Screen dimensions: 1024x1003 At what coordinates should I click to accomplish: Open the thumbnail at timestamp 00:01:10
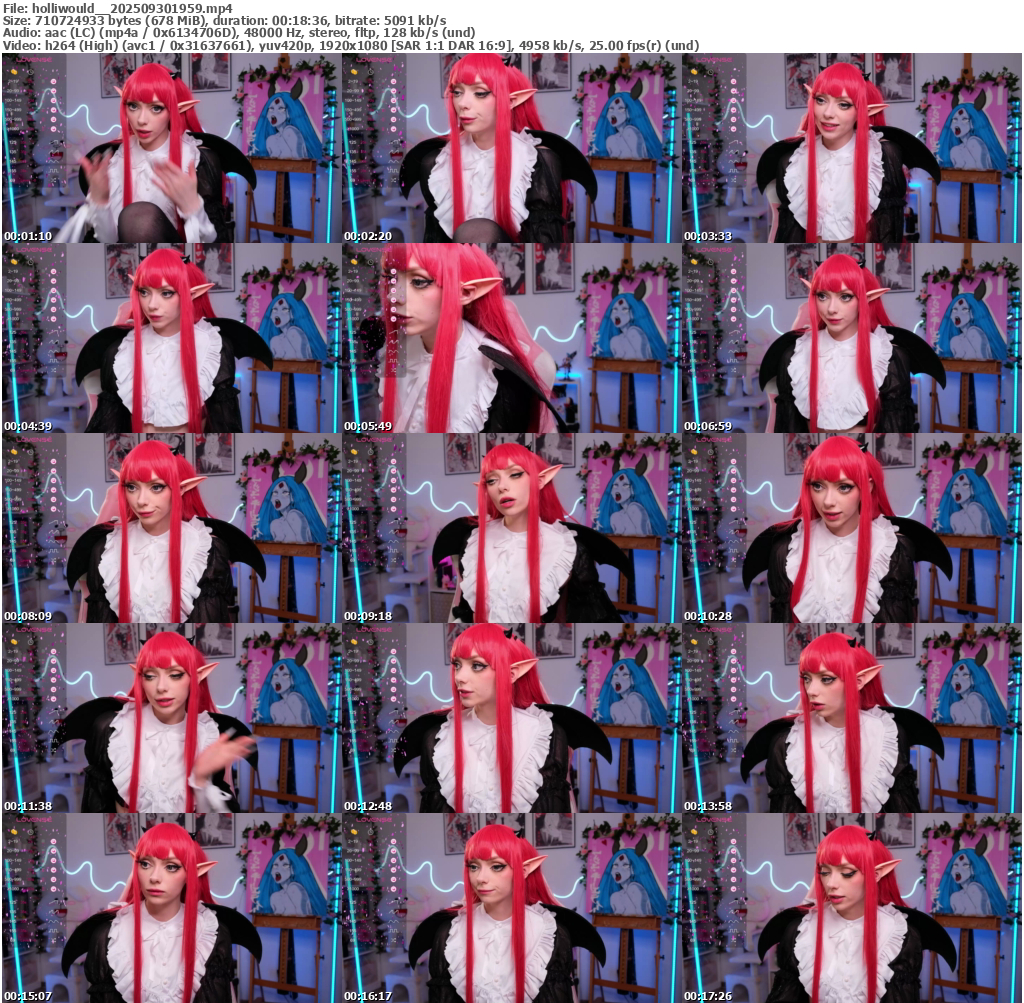click(171, 148)
